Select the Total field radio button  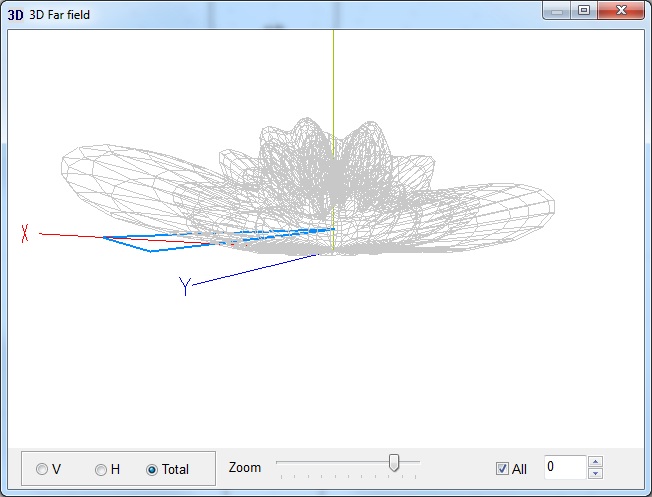[x=152, y=470]
